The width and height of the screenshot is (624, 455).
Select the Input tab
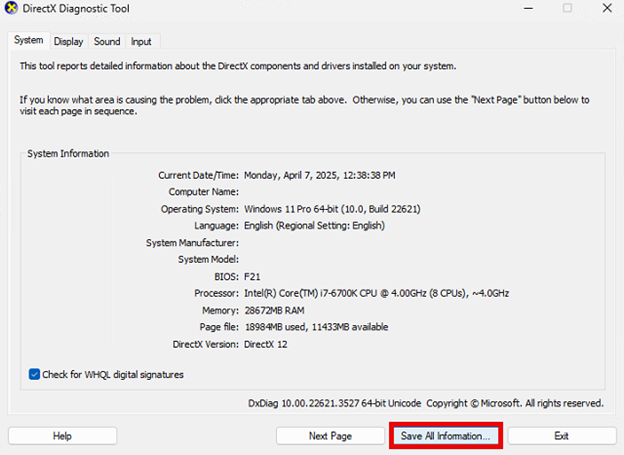pos(141,41)
